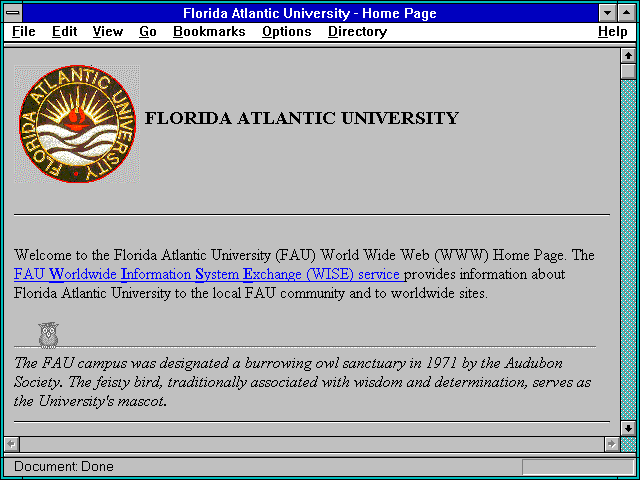
Task: Click the title bar text 'Florida Atlantic University - Home Page'
Action: (310, 13)
